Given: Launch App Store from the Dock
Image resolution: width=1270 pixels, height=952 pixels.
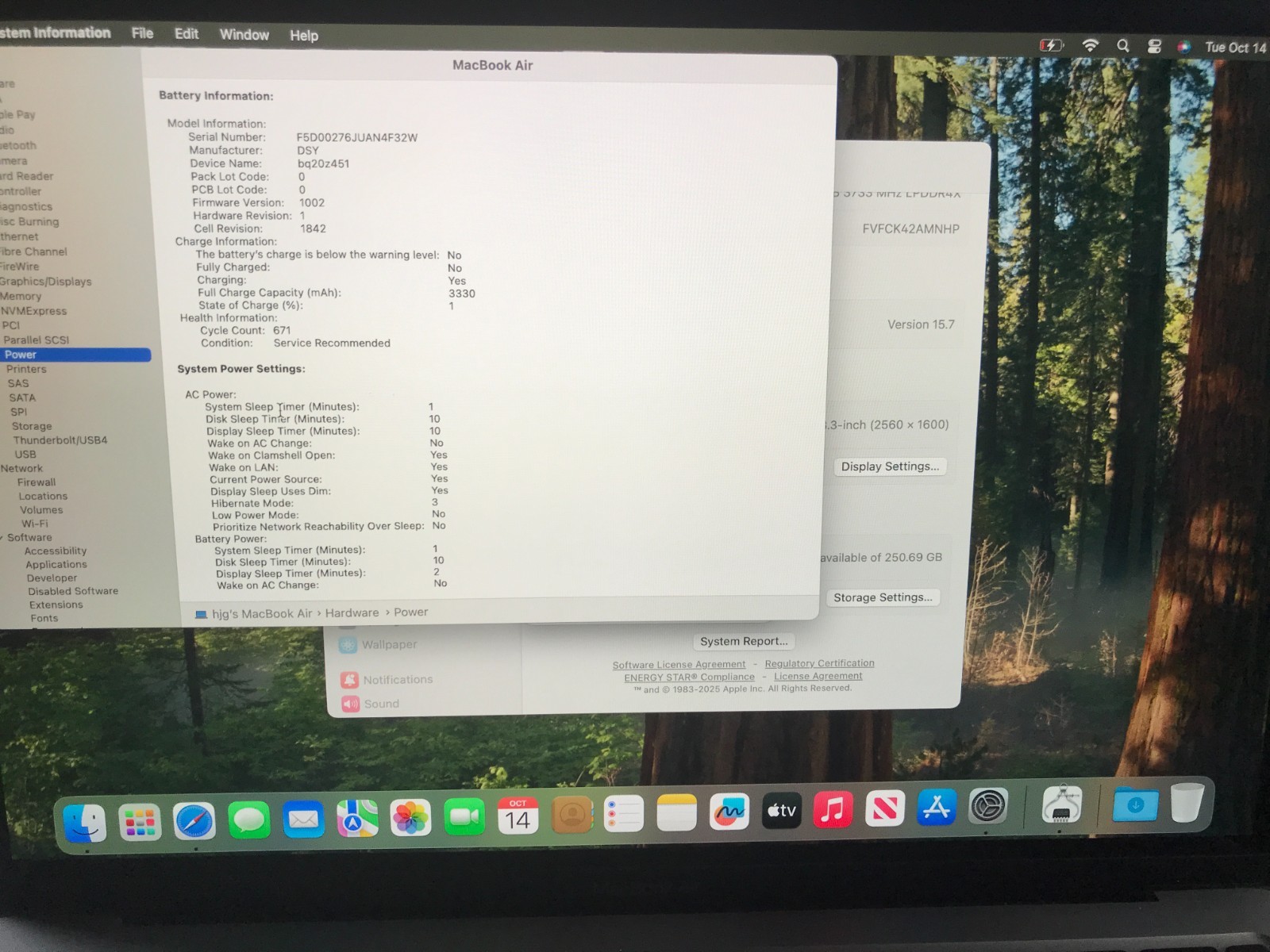Looking at the screenshot, I should pyautogui.click(x=937, y=808).
